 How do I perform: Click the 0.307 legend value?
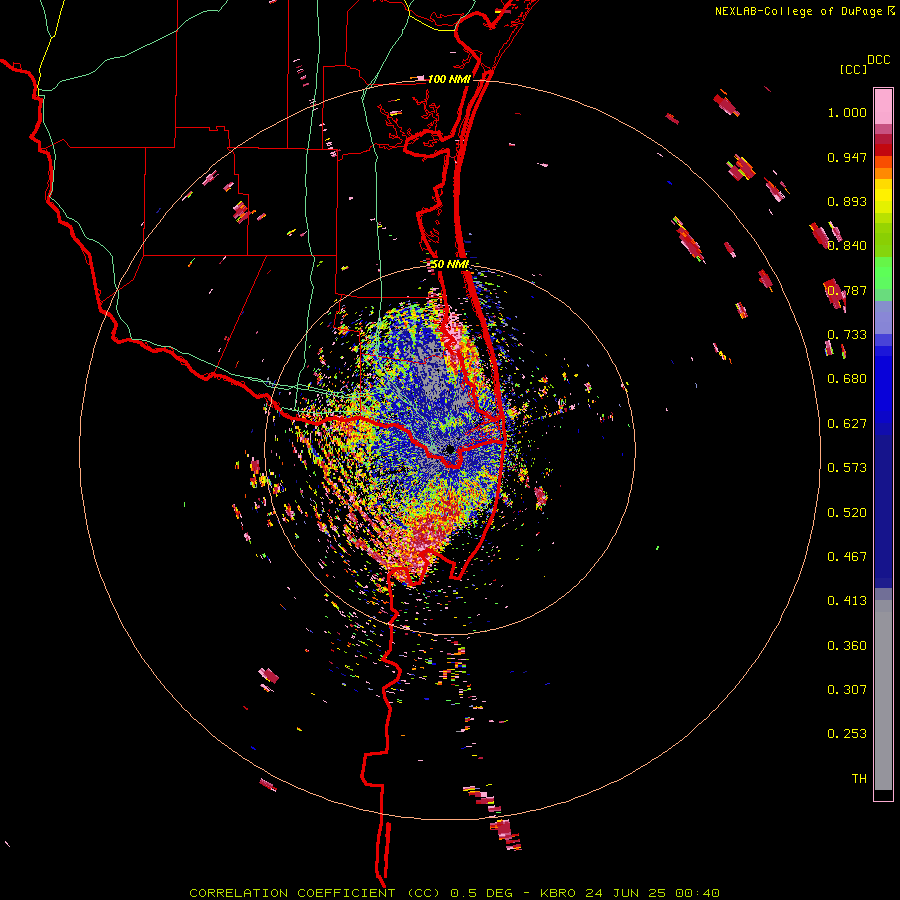coord(847,690)
